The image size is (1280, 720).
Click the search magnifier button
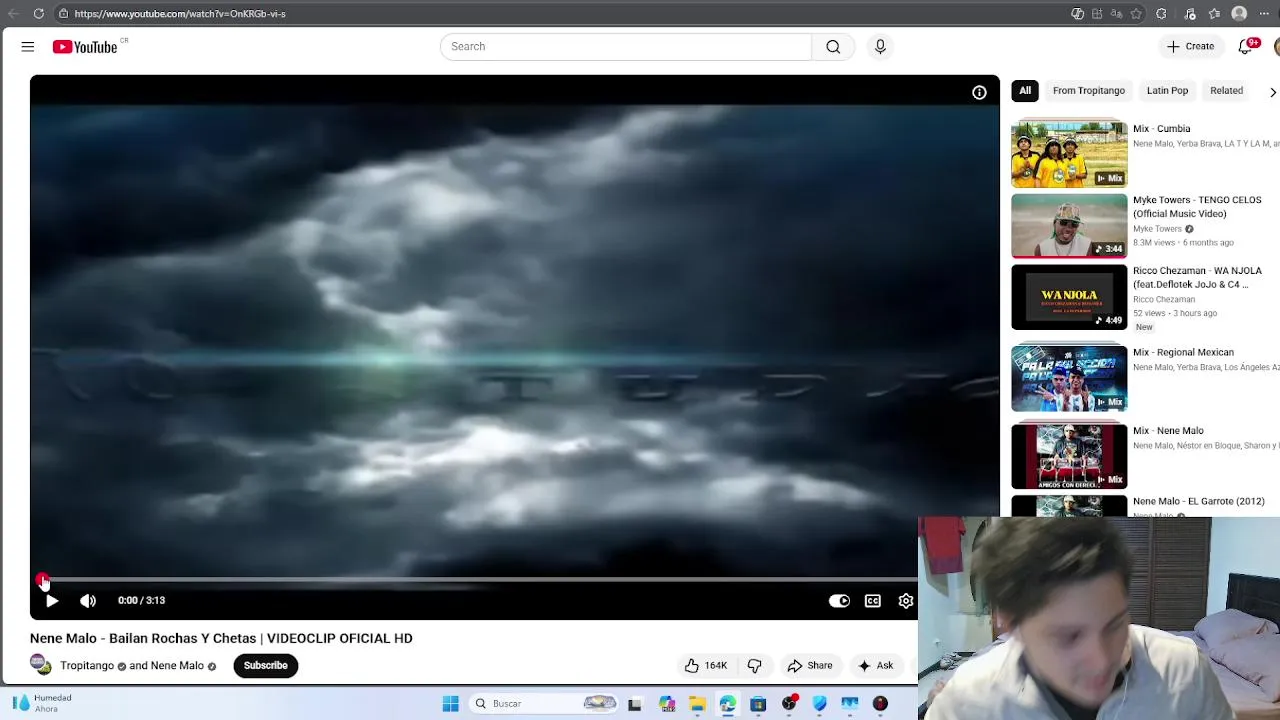pyautogui.click(x=833, y=46)
